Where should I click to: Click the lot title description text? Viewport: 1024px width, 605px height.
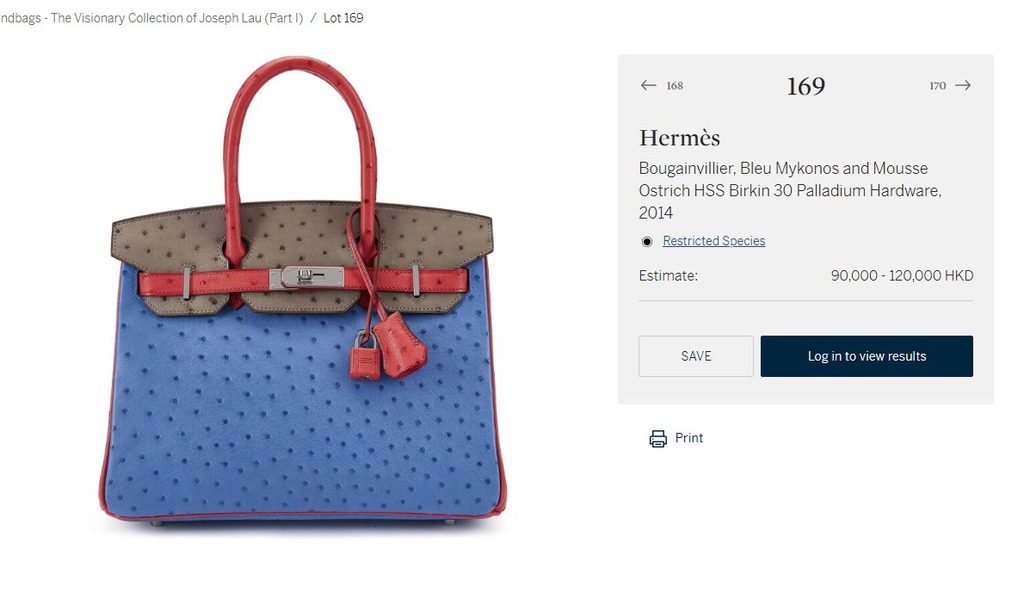(x=790, y=190)
